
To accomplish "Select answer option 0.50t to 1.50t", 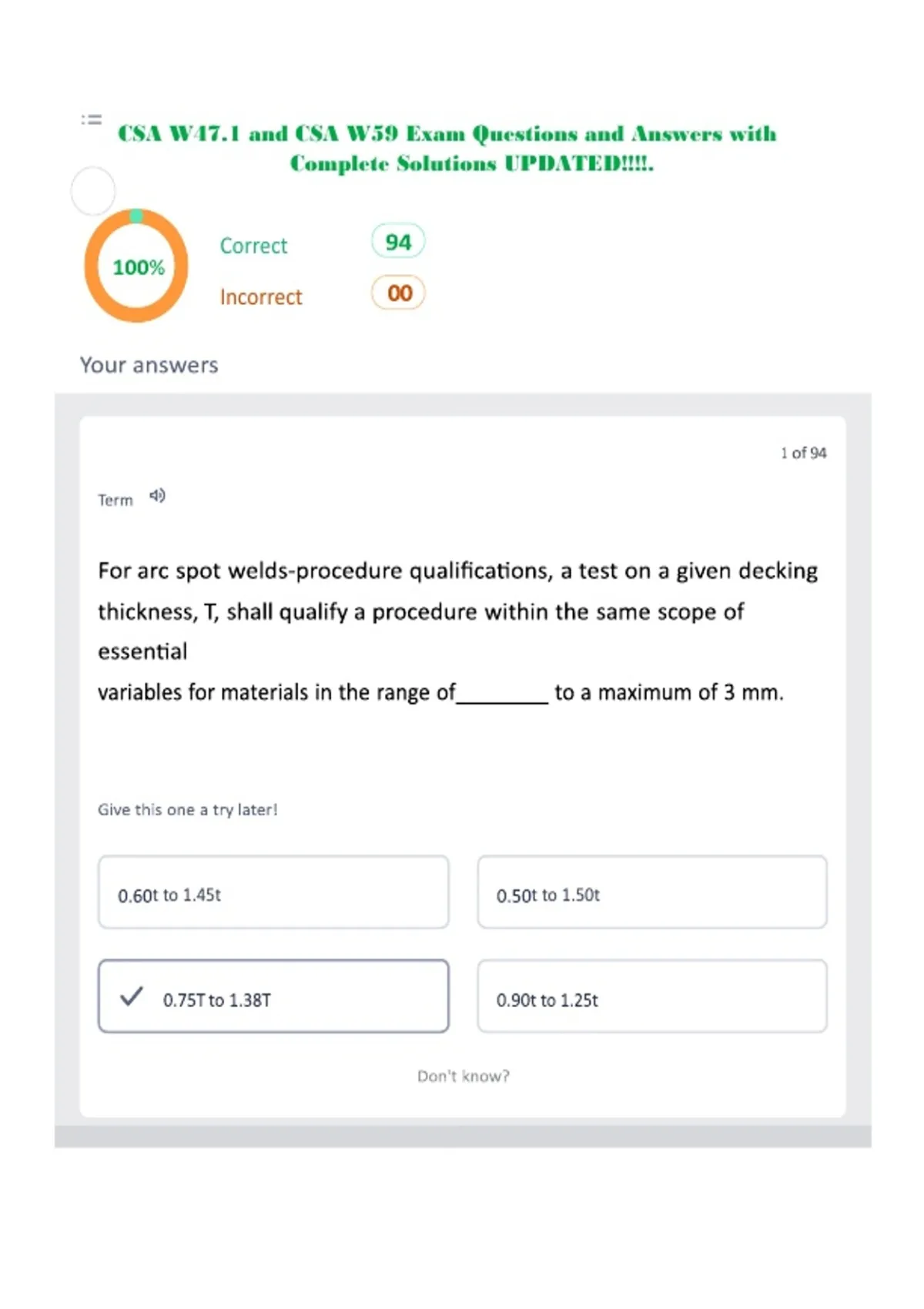I will [652, 892].
